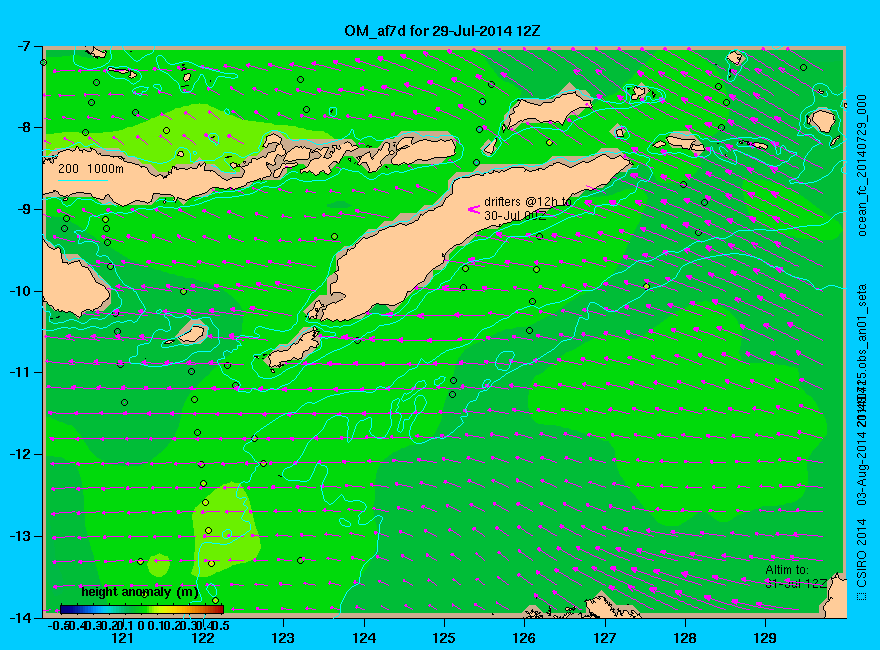Click the '0.5' maximum value on the color bar
The height and width of the screenshot is (650, 880).
pyautogui.click(x=219, y=625)
